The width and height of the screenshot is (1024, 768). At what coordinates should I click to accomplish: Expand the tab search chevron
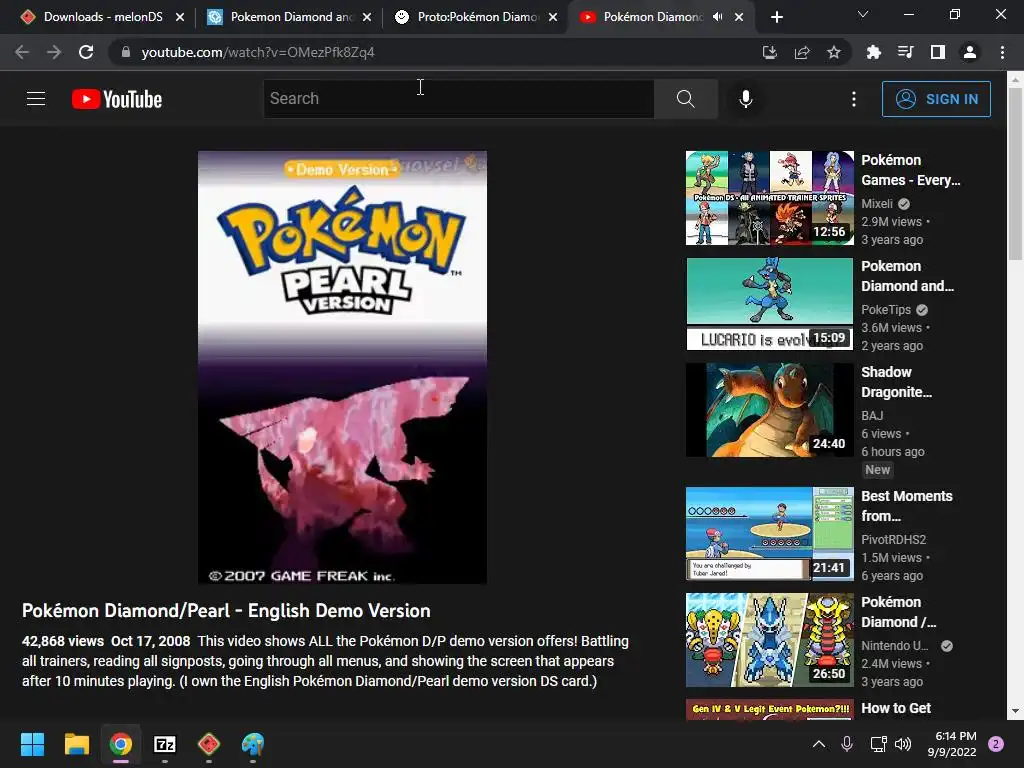(x=863, y=14)
